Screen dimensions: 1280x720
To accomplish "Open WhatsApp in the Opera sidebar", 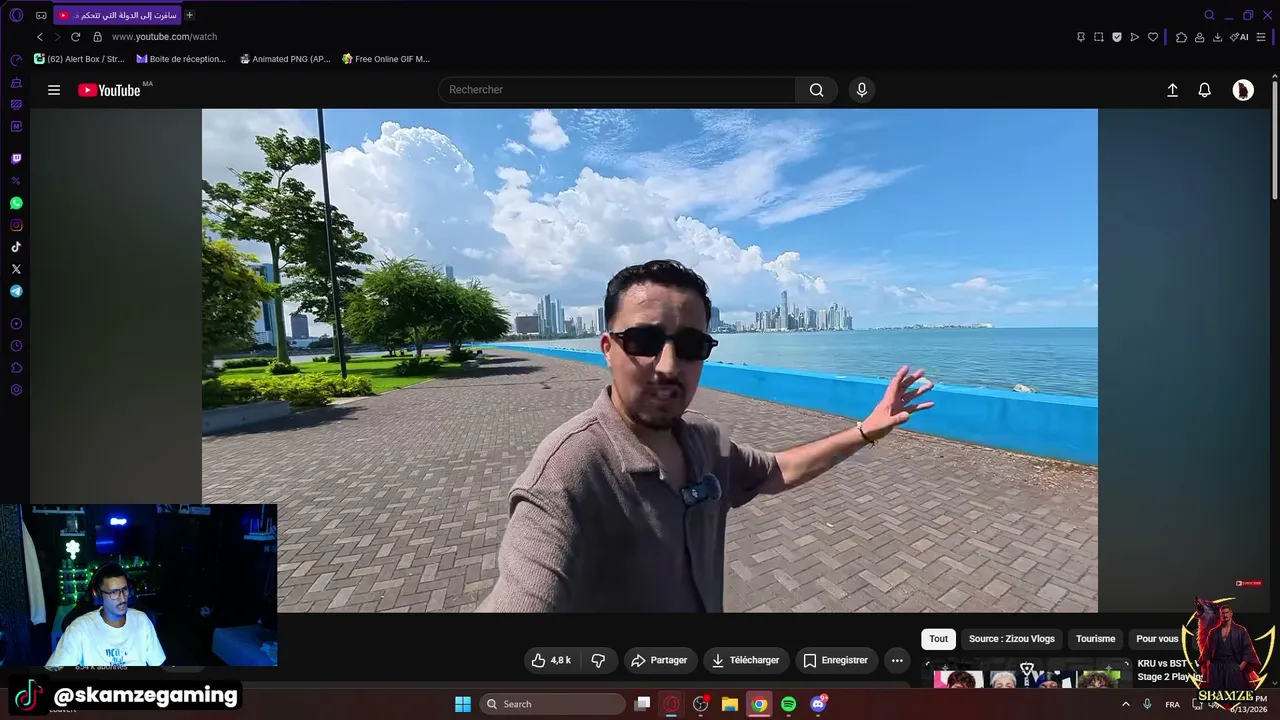I will pyautogui.click(x=16, y=203).
